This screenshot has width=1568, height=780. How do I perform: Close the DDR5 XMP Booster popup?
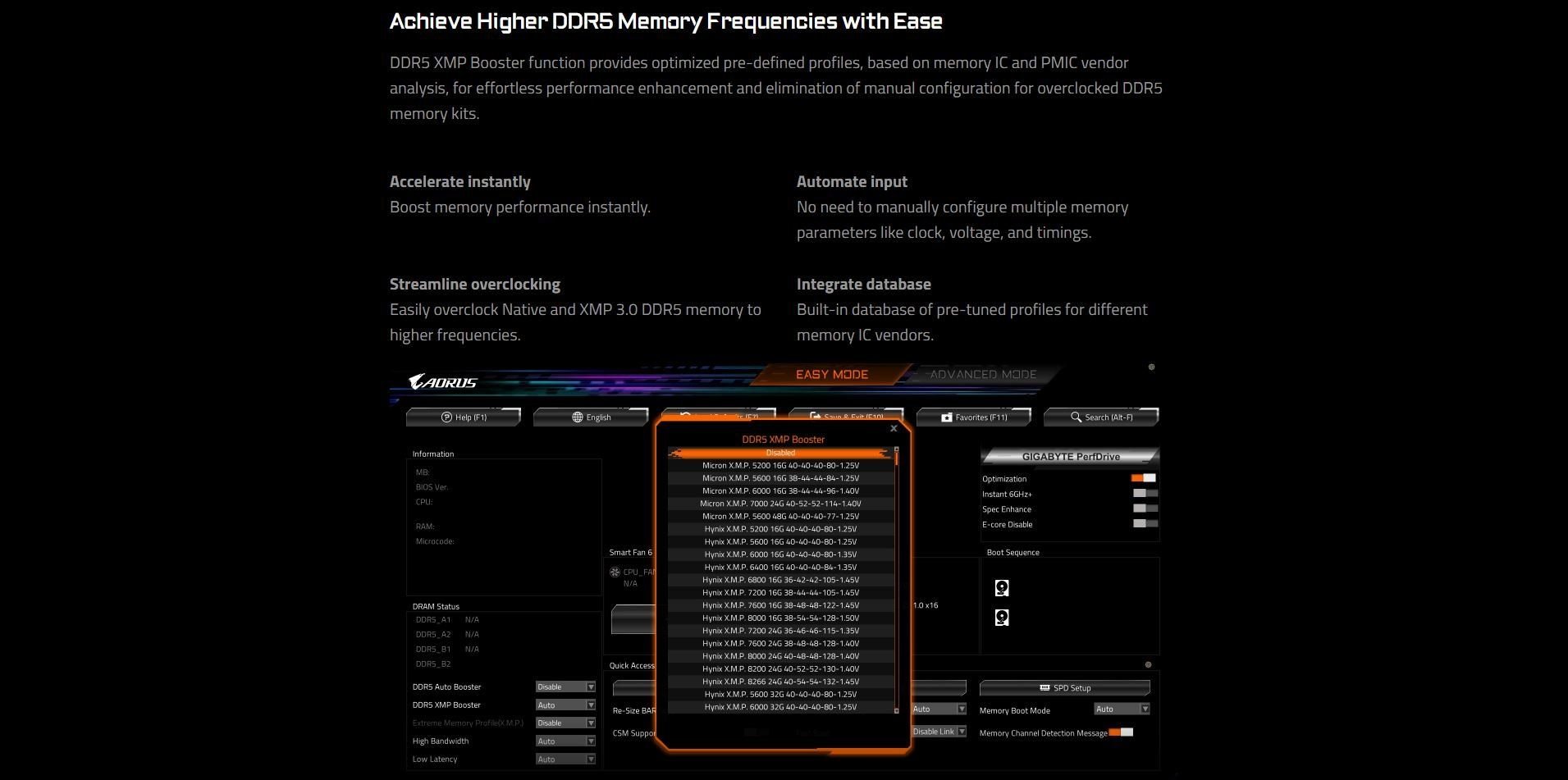tap(894, 428)
